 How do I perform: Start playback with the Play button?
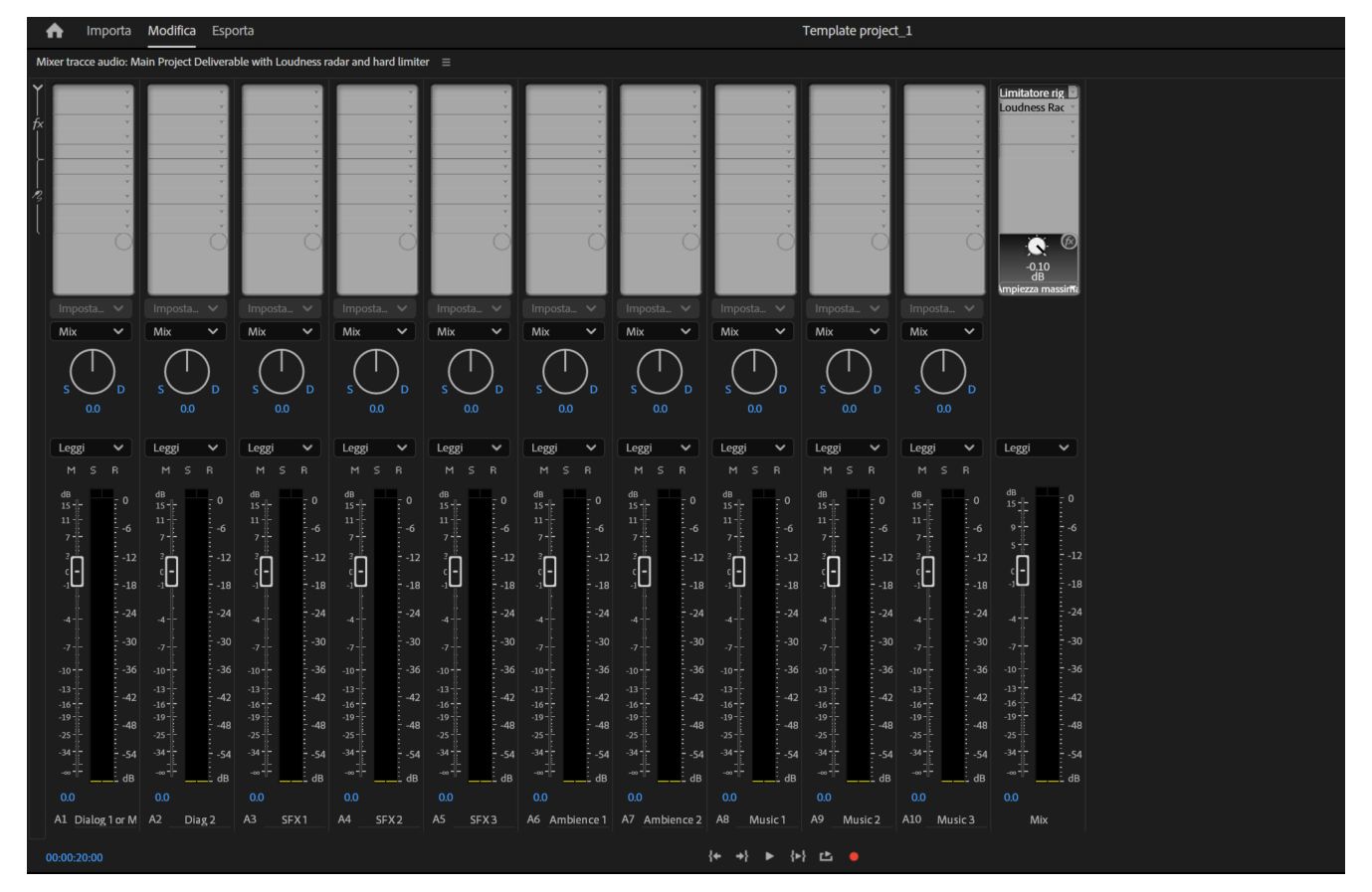(769, 856)
